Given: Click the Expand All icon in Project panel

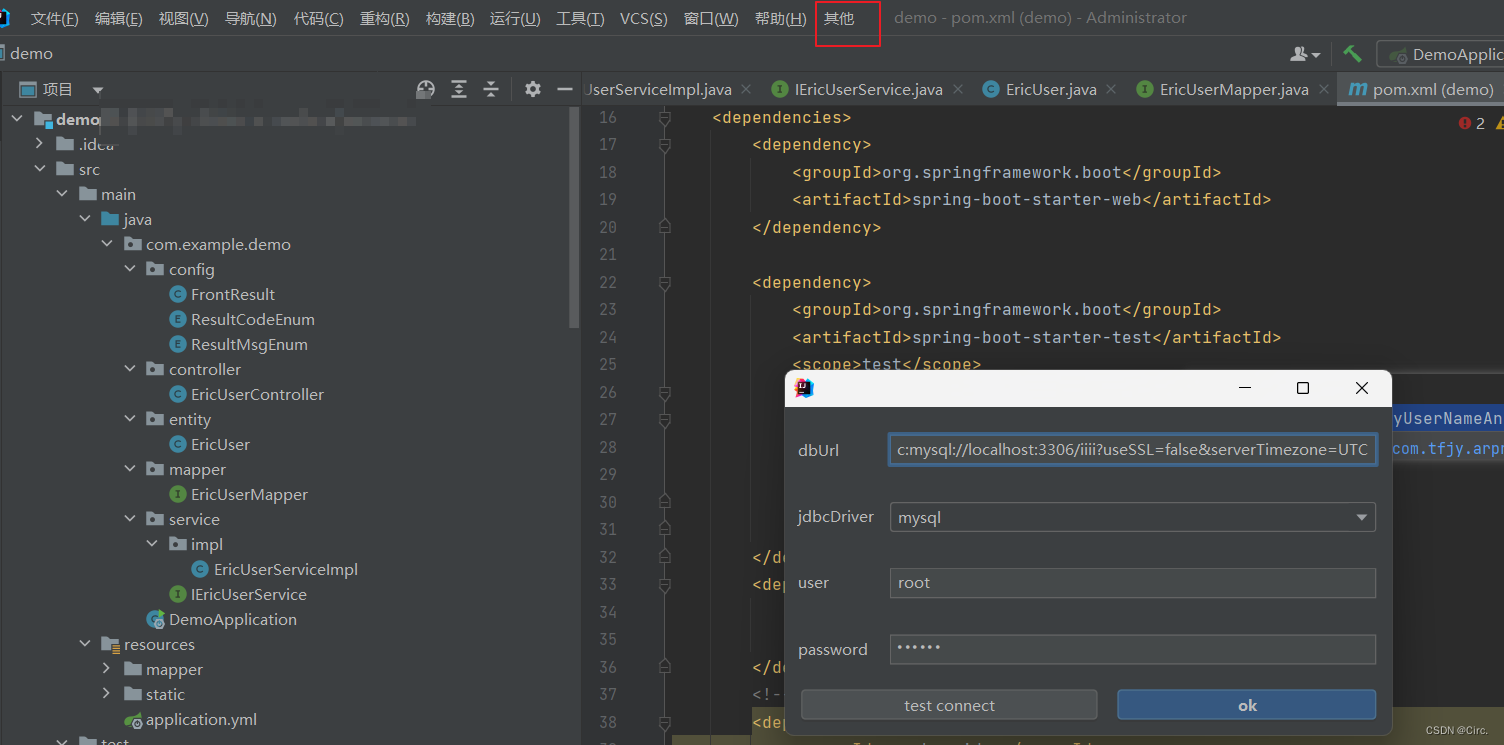Looking at the screenshot, I should coord(459,89).
